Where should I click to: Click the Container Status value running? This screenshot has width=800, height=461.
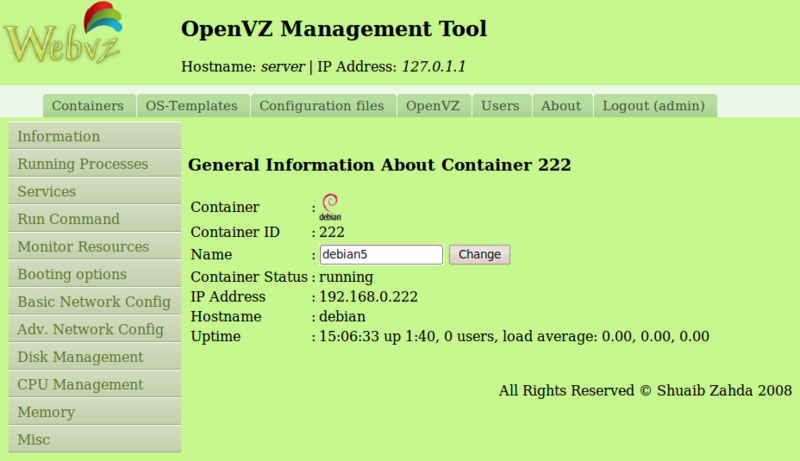click(346, 277)
